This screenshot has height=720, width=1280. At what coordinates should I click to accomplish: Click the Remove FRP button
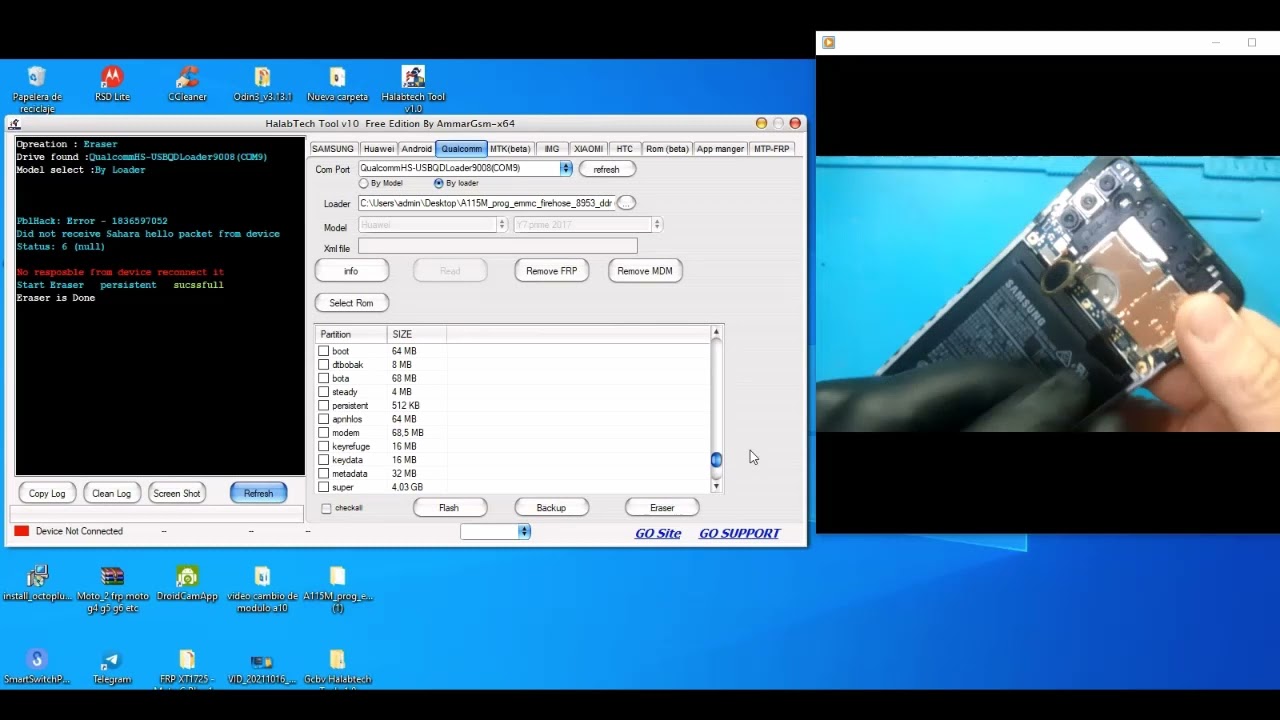552,271
